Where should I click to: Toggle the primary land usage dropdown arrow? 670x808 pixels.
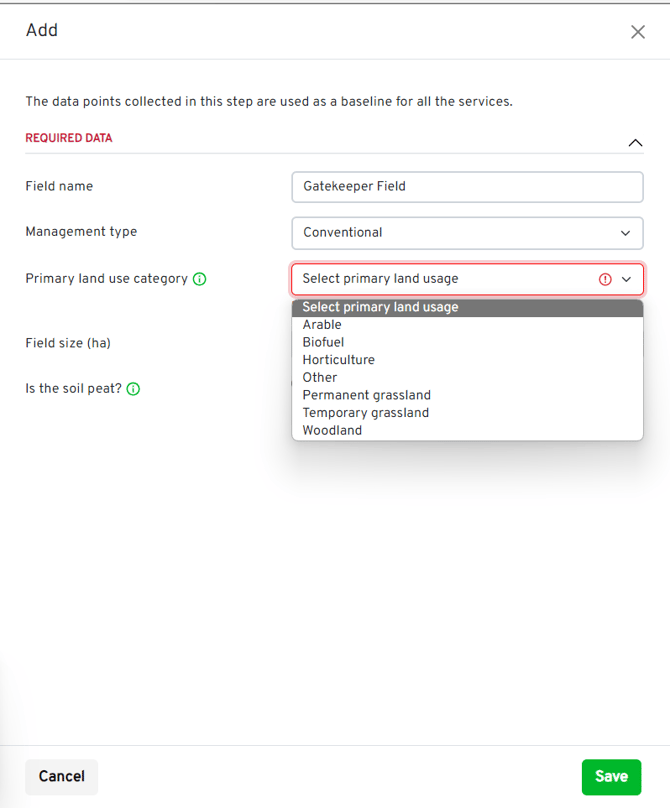pyautogui.click(x=627, y=280)
